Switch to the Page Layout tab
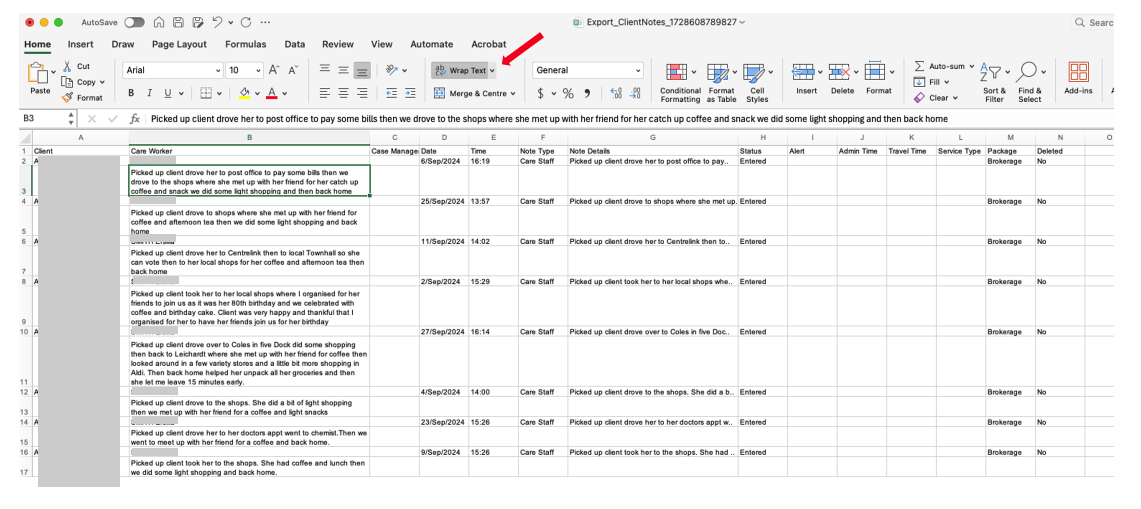 point(179,45)
